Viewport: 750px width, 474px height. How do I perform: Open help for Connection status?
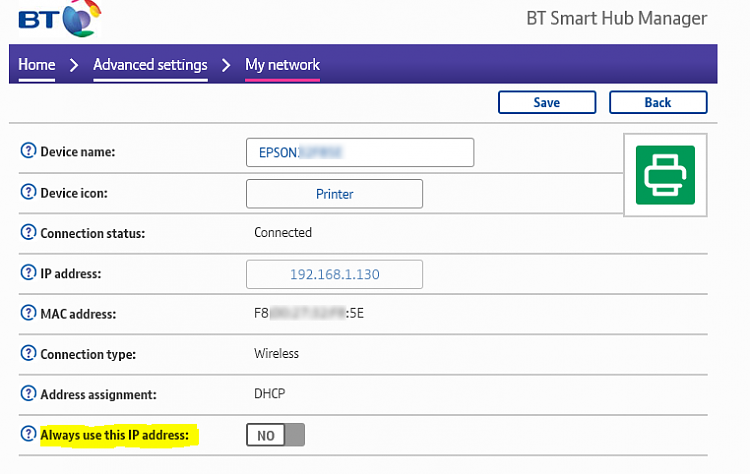coord(28,232)
